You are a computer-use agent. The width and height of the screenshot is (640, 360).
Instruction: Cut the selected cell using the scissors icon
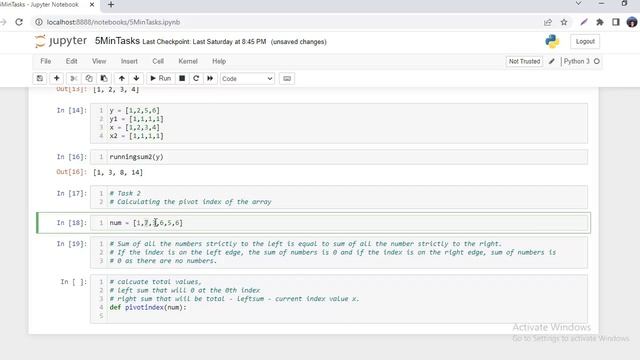click(x=73, y=78)
